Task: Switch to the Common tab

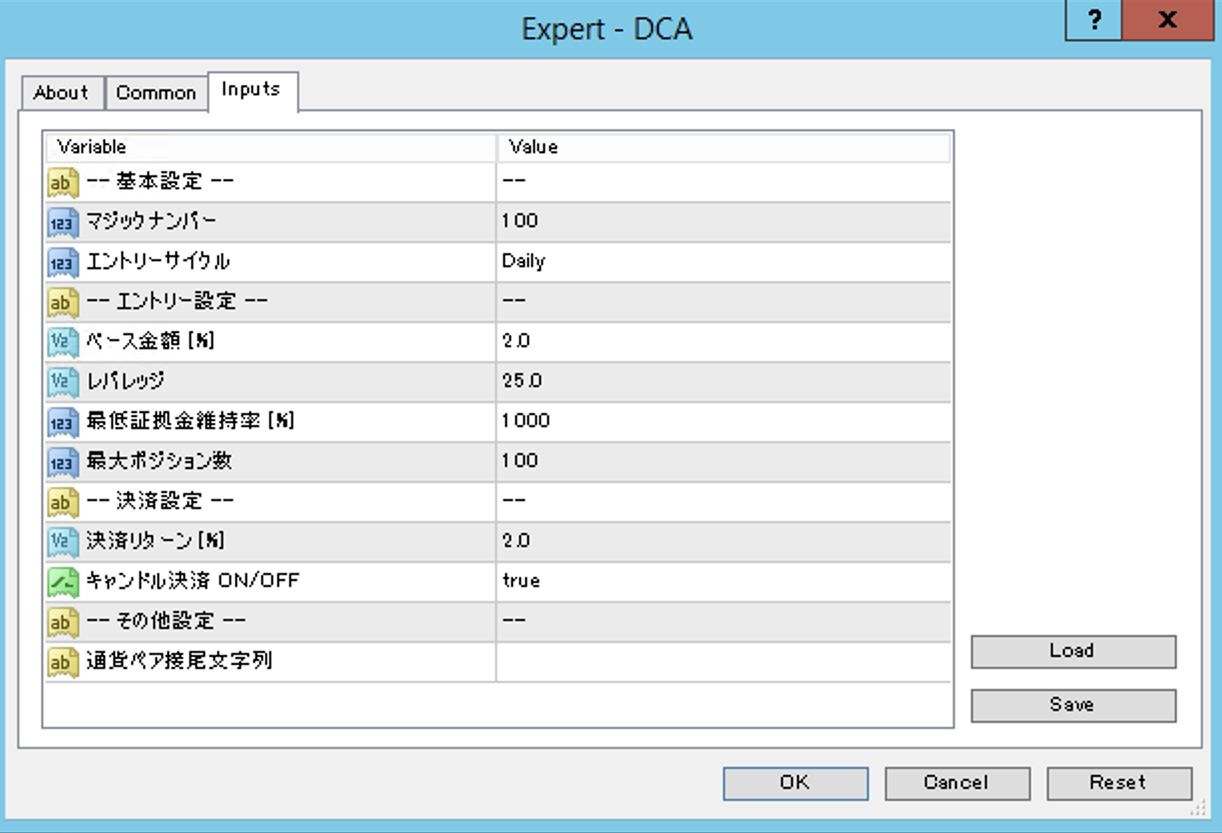Action: point(156,93)
